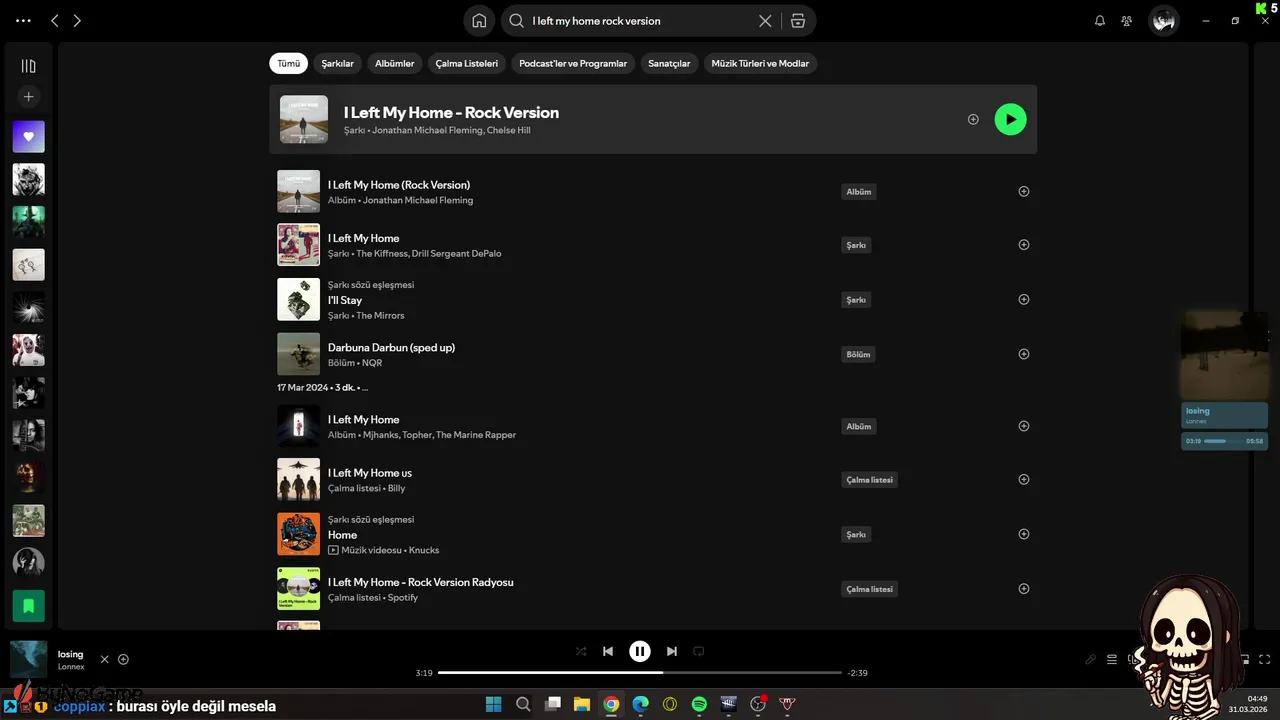The image size is (1280, 720).
Task: Open I Left My Home us playlist
Action: [370, 473]
